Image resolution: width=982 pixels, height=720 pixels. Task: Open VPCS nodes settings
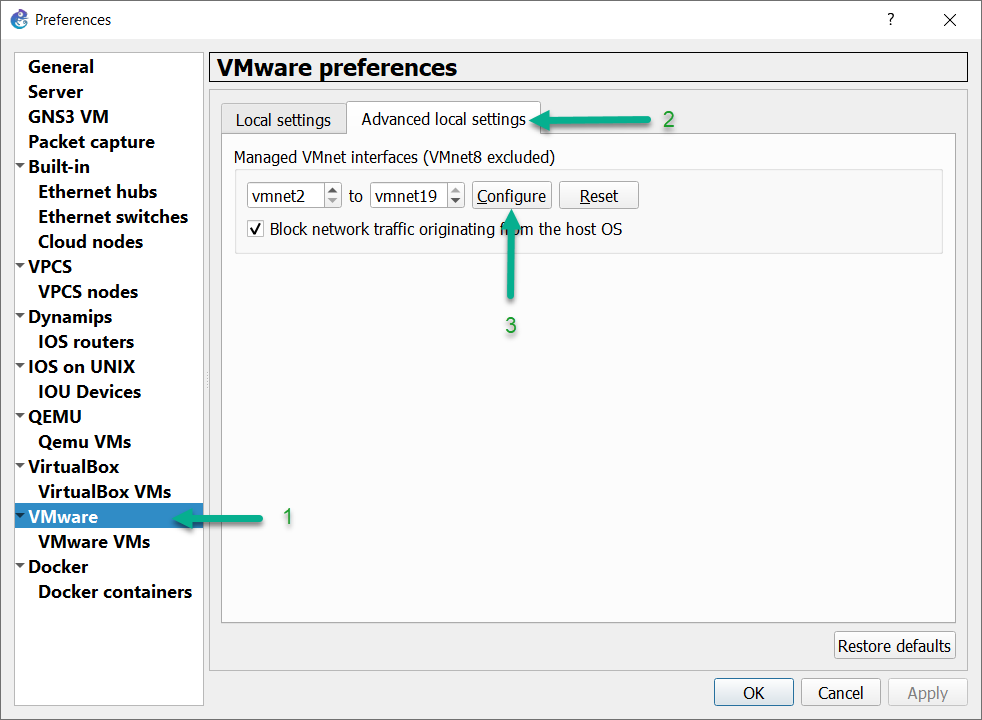(88, 292)
